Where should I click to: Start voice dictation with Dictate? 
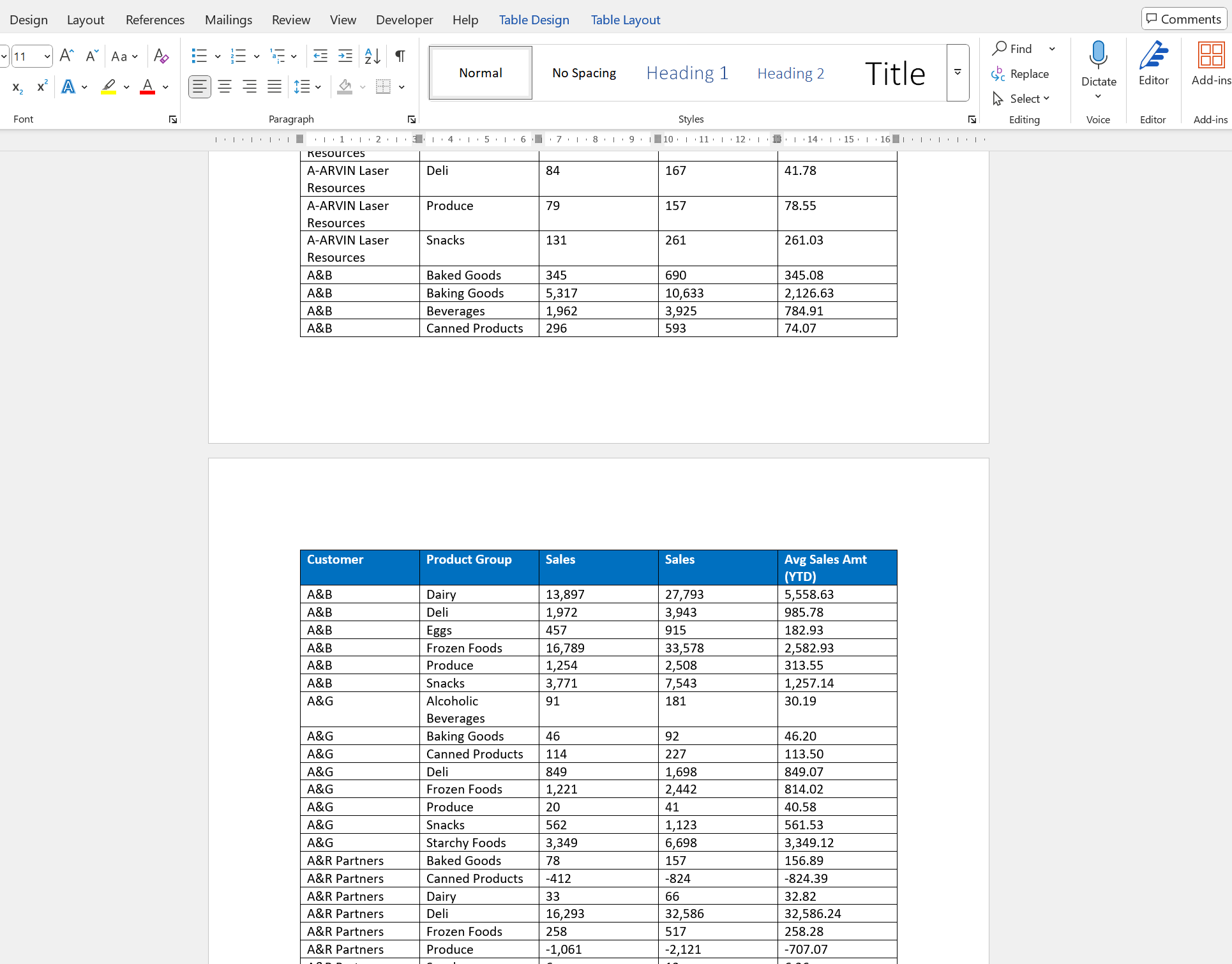[1098, 64]
